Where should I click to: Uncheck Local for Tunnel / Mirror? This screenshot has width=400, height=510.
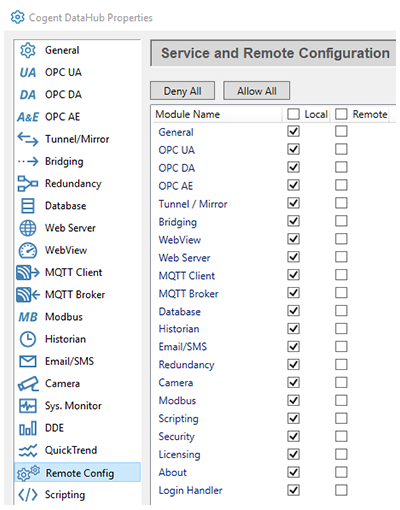tap(293, 203)
